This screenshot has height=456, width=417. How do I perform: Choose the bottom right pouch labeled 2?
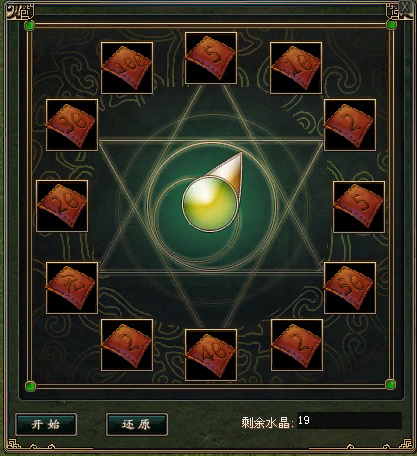[x=297, y=345]
